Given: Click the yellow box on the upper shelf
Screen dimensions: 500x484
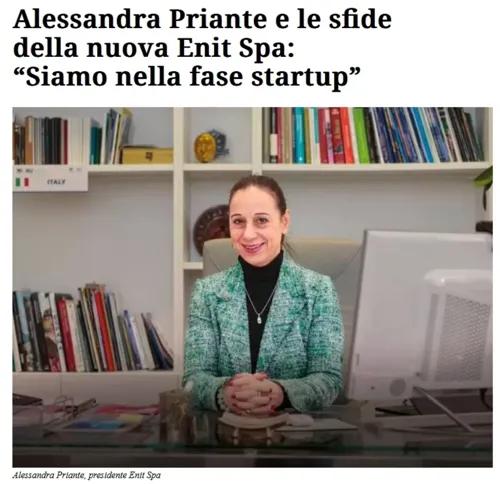Looking at the screenshot, I should (147, 155).
